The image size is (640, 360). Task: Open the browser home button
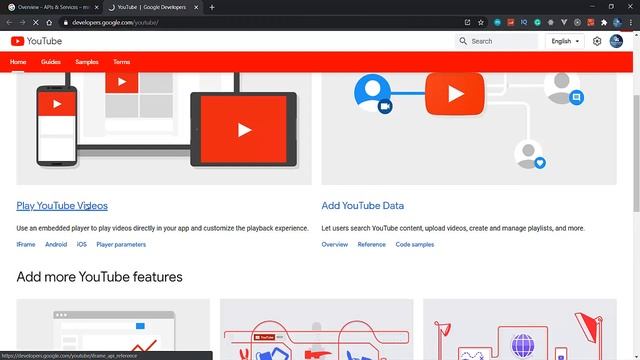tap(49, 22)
